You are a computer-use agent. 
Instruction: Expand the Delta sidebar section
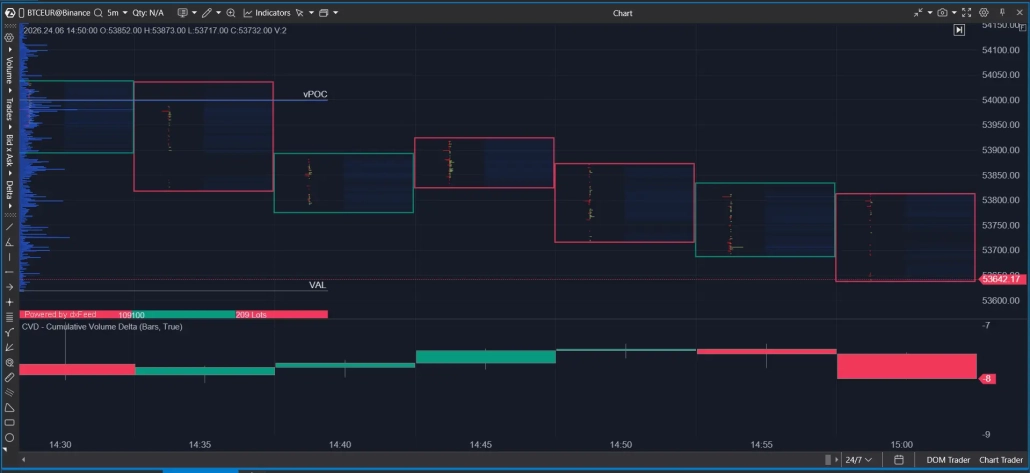point(10,192)
